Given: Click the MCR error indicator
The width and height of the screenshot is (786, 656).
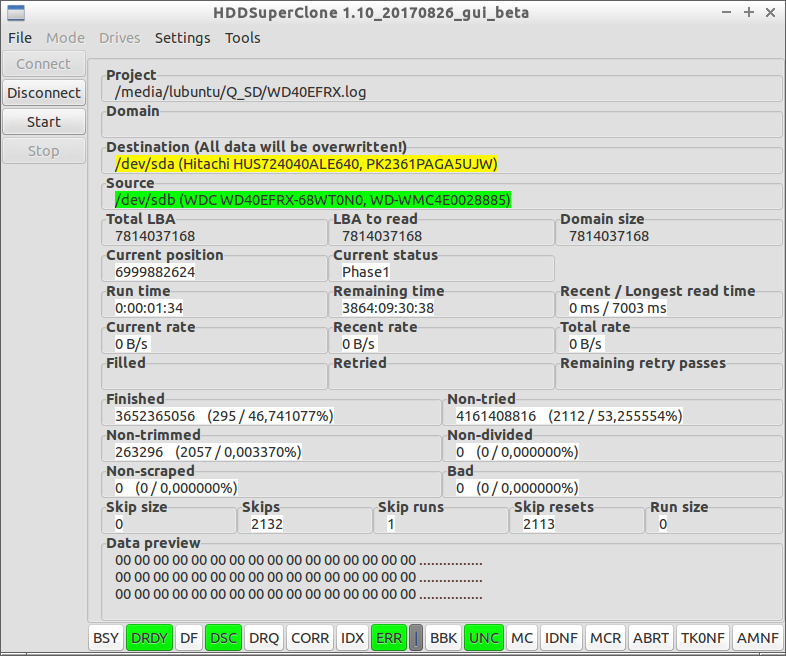Looking at the screenshot, I should point(605,638).
